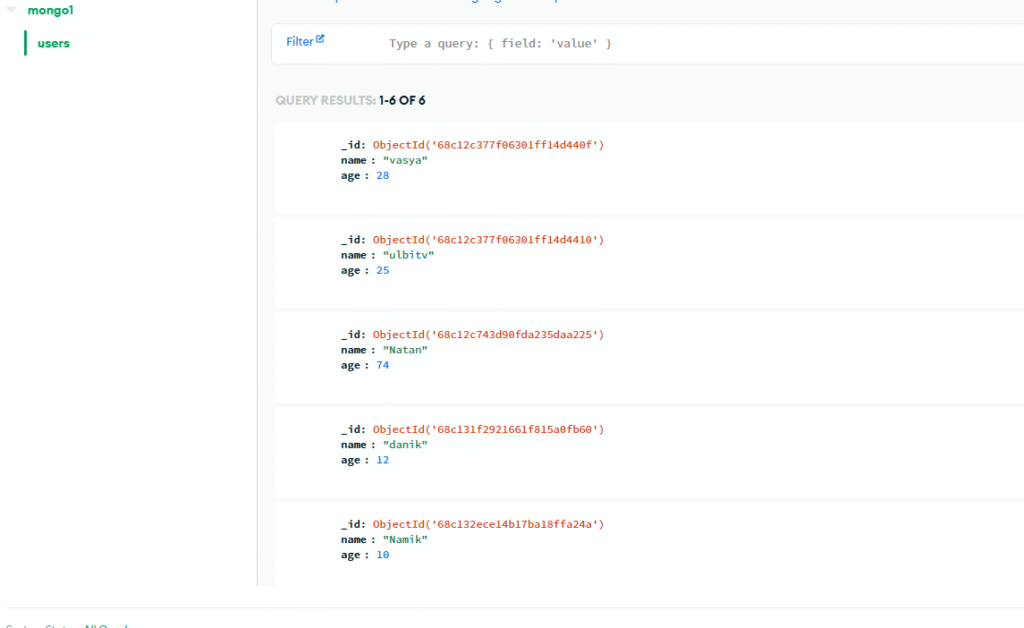
Task: Focus the query filter input field
Action: 600,44
